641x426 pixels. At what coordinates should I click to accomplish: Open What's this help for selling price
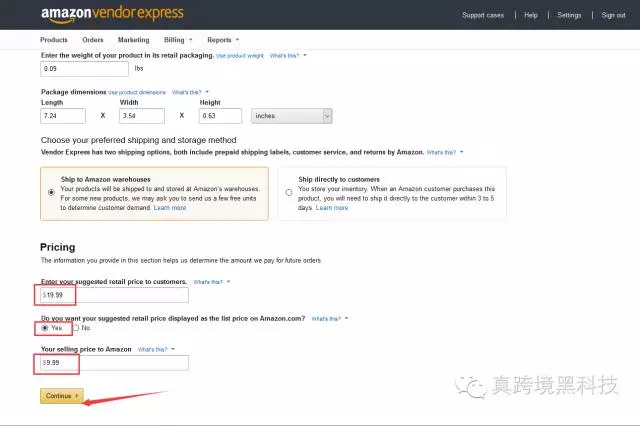point(156,350)
